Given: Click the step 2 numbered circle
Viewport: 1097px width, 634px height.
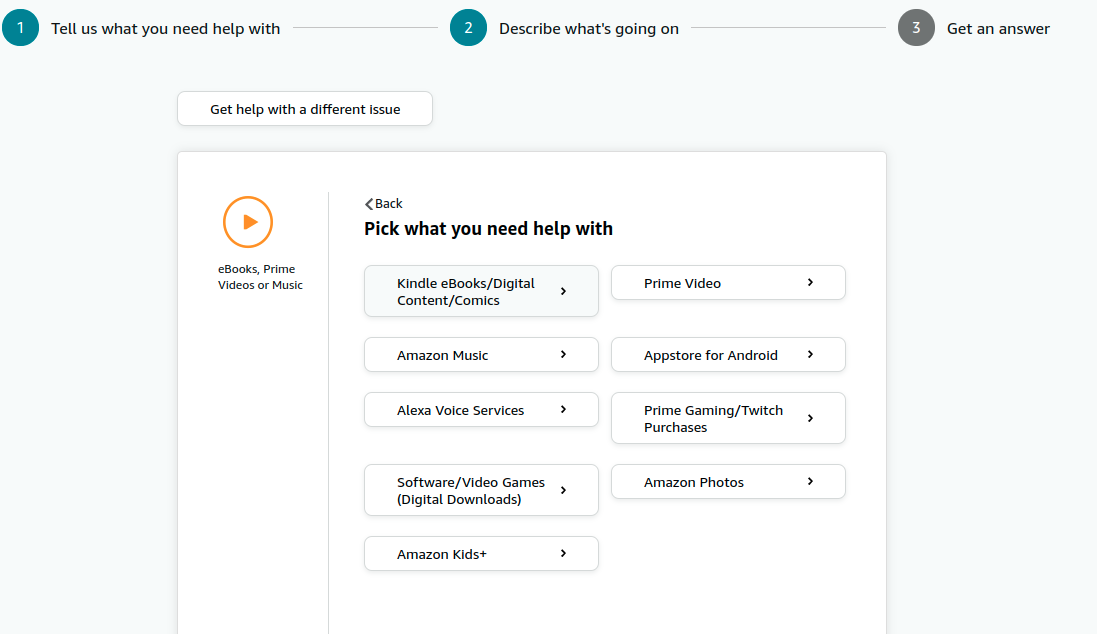Looking at the screenshot, I should pyautogui.click(x=468, y=28).
